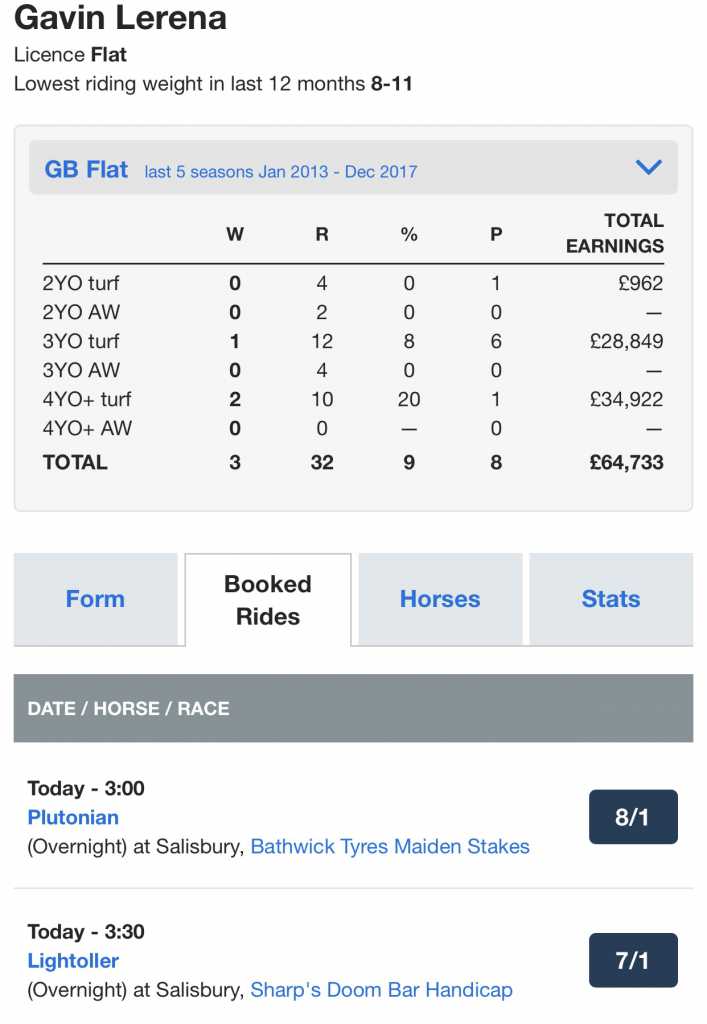Click the DATE / HORSE / RACE header
This screenshot has height=1024, width=707.
click(x=128, y=708)
